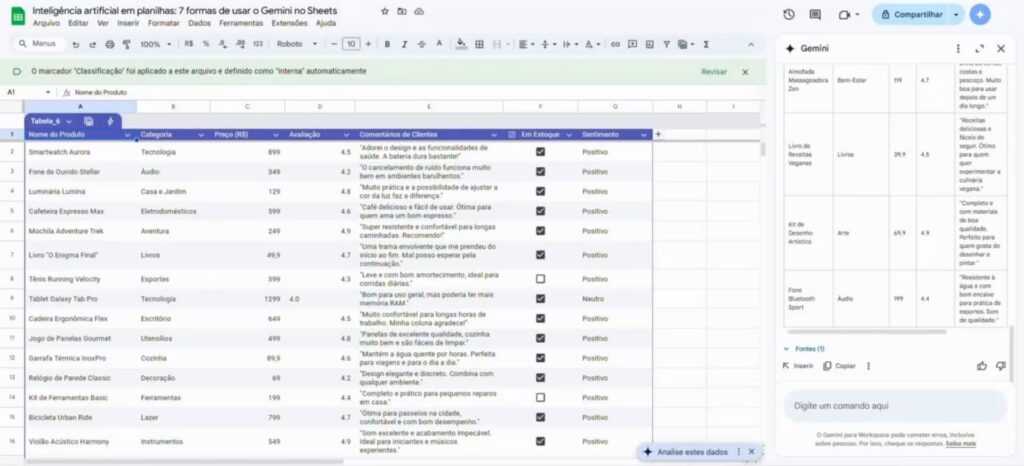Click the blue Gemini star button
This screenshot has height=466, width=1024.
click(980, 14)
